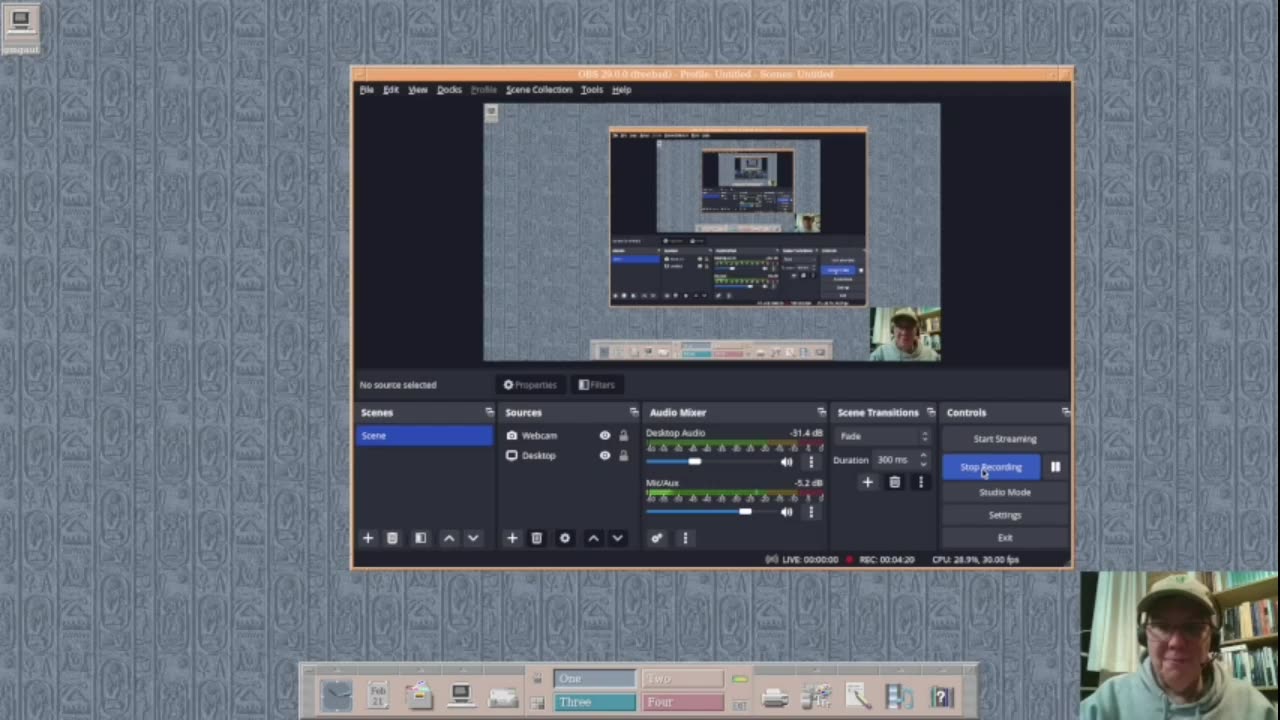Click Exit in Controls panel
This screenshot has width=1280, height=720.
[1005, 538]
